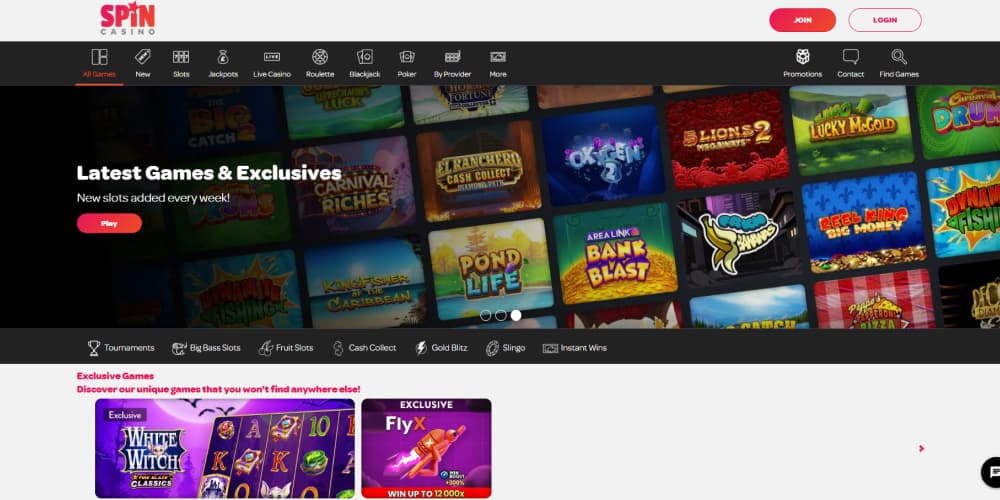Open the All Games category icon
Screen dimensions: 1000x500
99,57
